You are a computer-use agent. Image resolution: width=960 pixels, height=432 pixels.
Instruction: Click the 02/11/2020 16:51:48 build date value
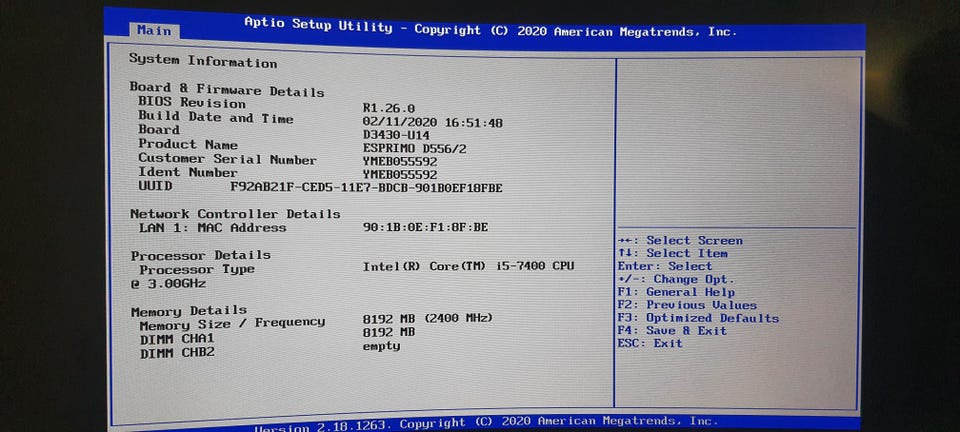tap(433, 123)
